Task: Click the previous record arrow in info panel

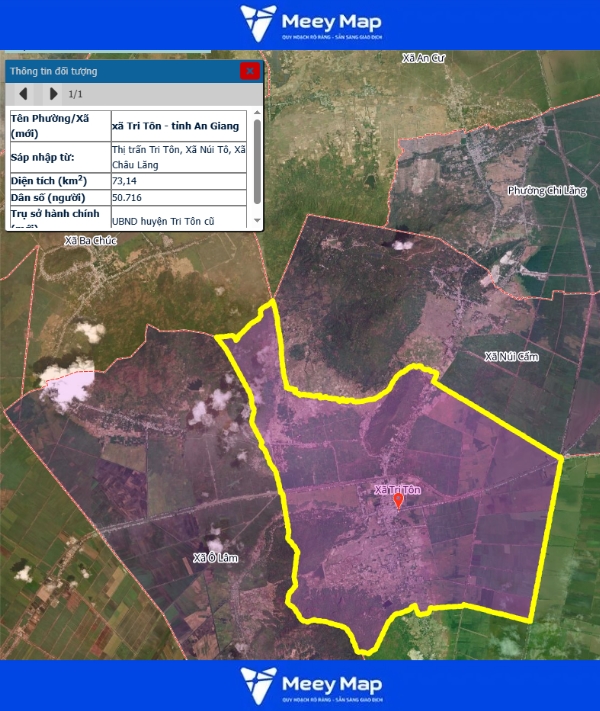Action: tap(22, 94)
